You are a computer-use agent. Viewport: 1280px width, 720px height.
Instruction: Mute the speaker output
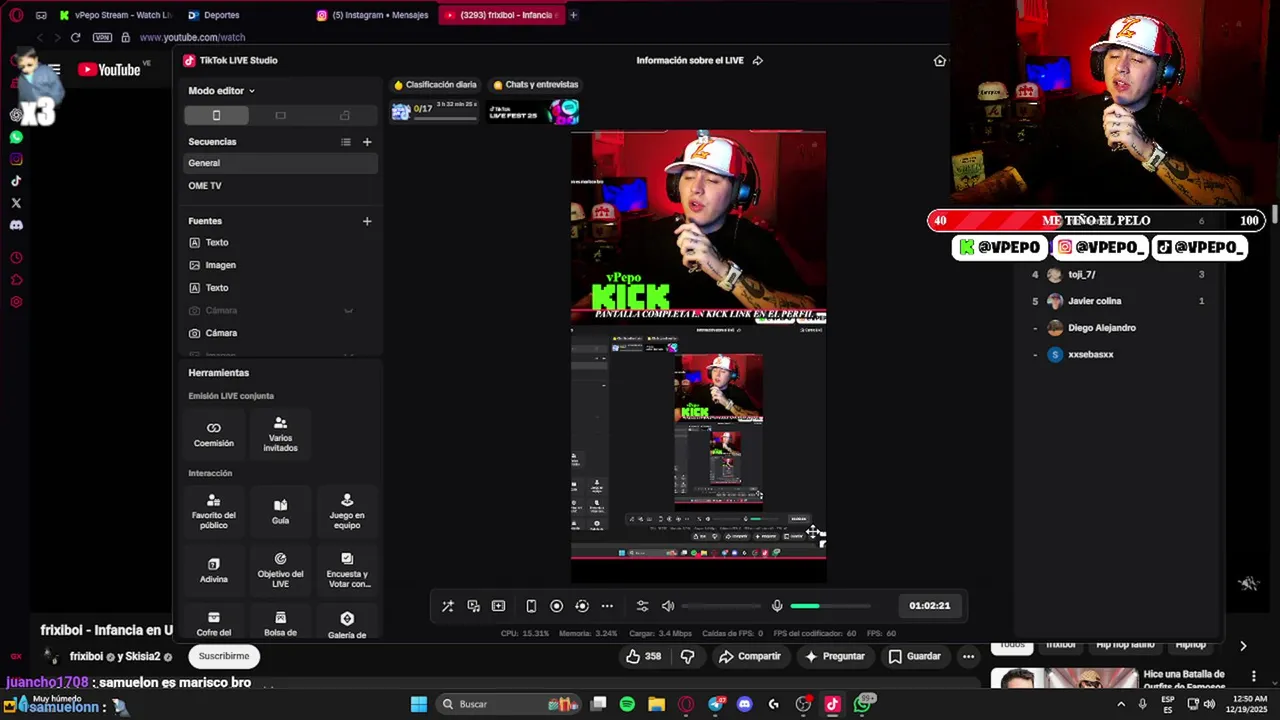(668, 606)
